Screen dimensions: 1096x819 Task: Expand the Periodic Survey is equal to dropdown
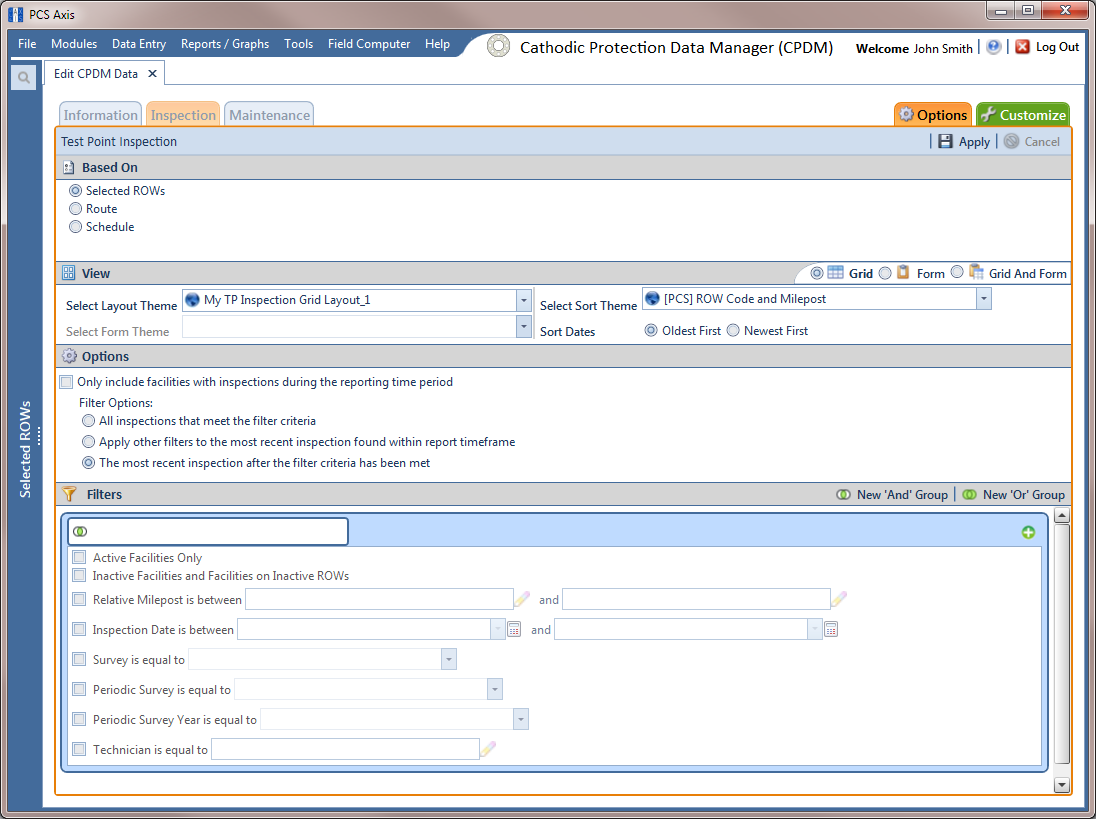coord(494,689)
